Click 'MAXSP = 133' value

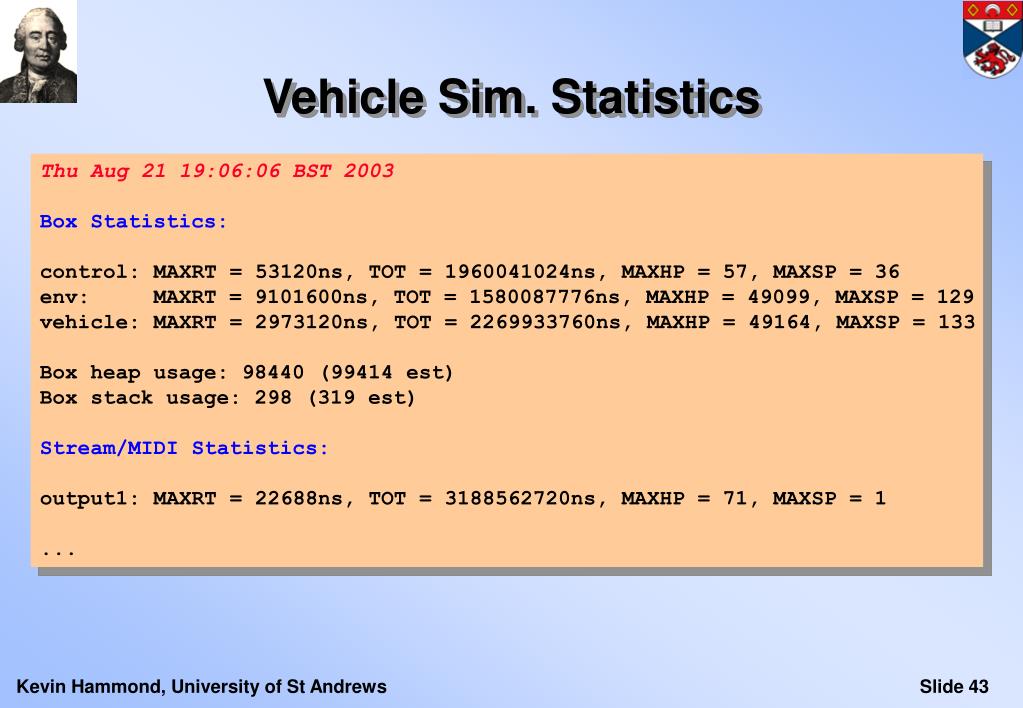click(906, 322)
